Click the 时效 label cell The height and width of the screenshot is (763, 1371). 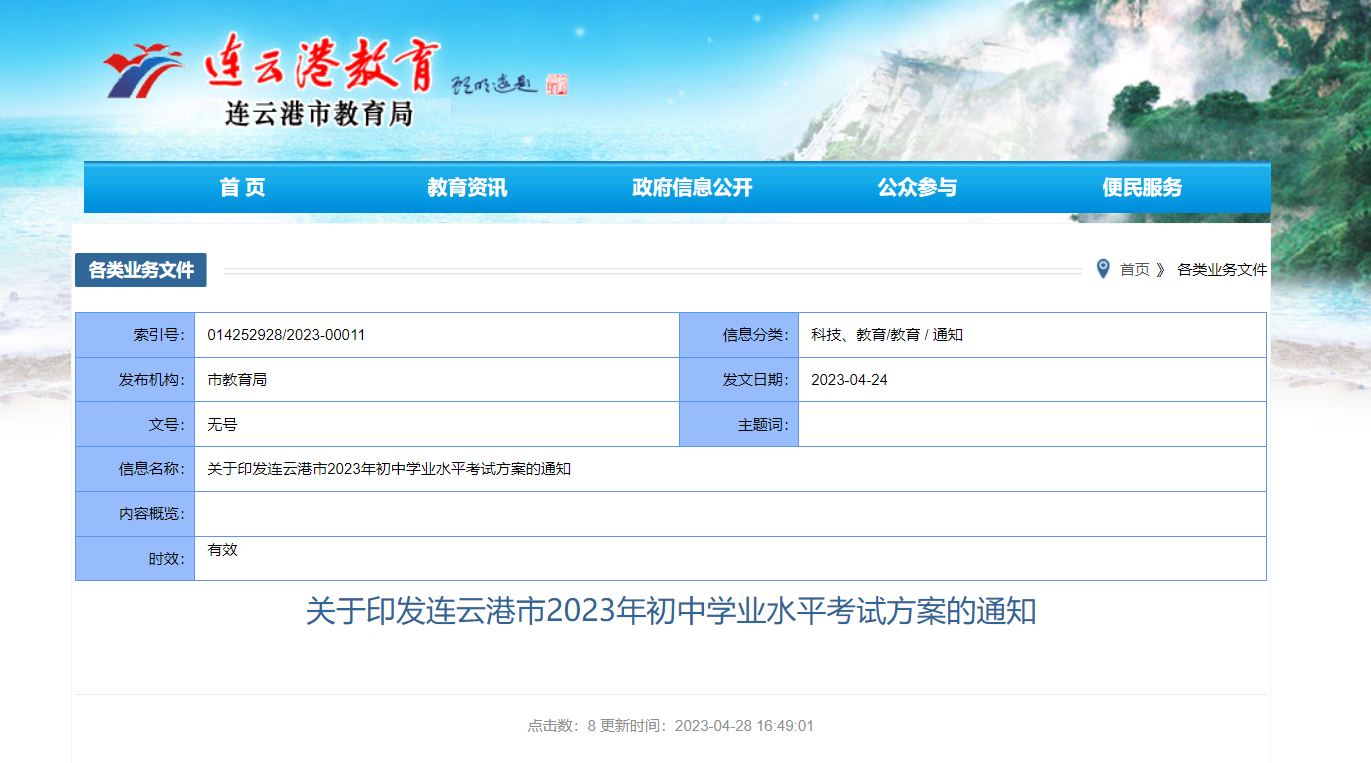(x=135, y=558)
